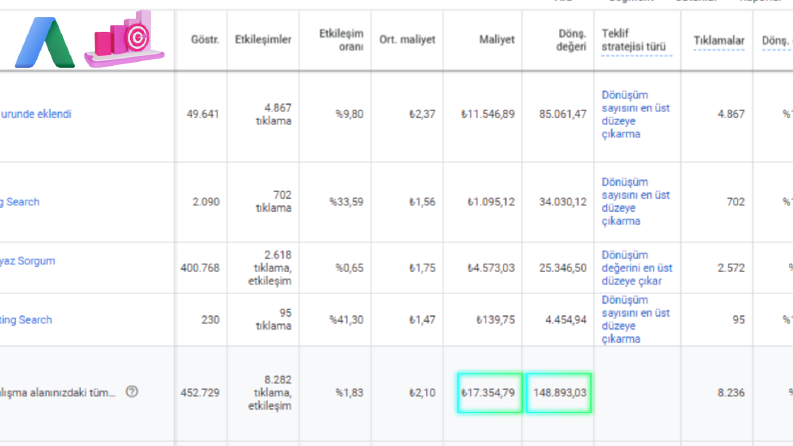
Task: Open the campaign link ending 'yaz Sorgum'
Action: (x=27, y=261)
